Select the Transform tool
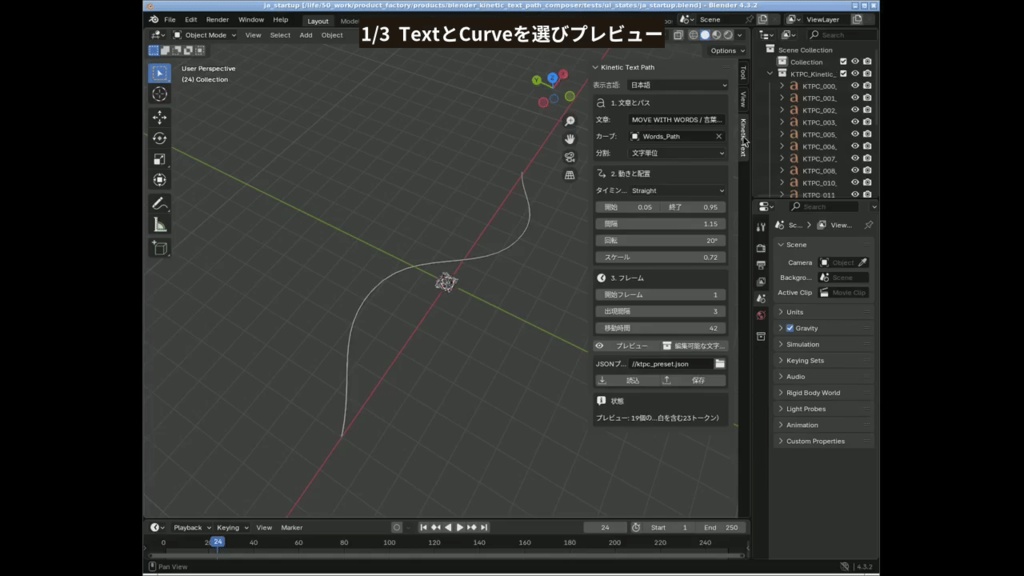Screen dimensions: 1024x576 [160, 180]
